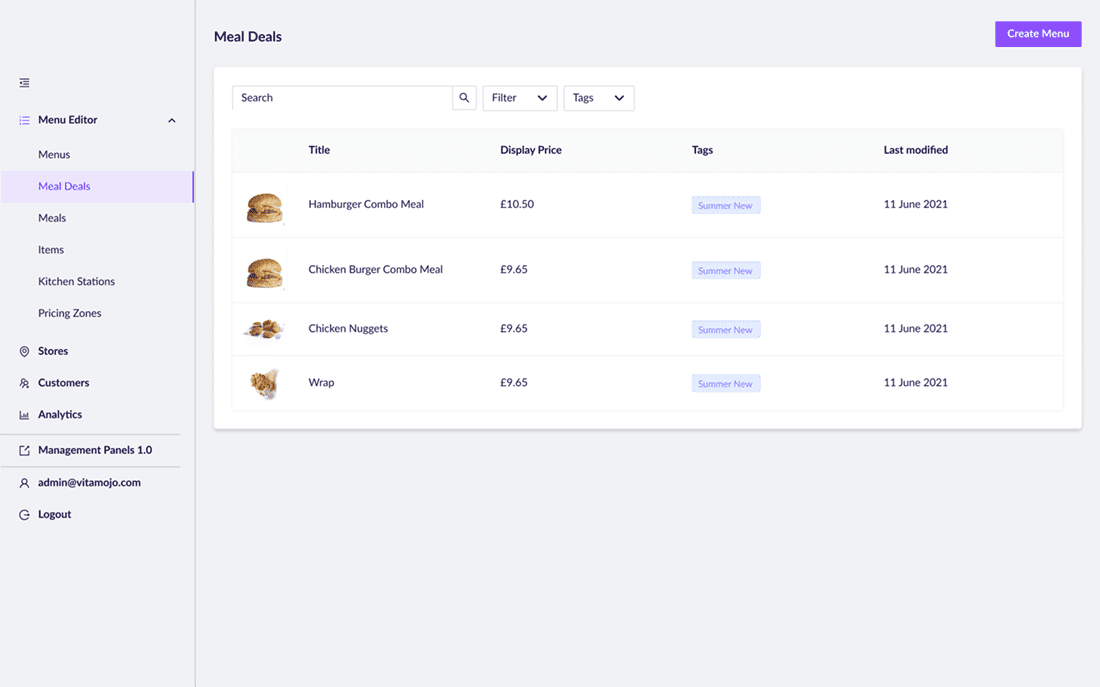1100x687 pixels.
Task: Collapse the Menu Editor section chevron
Action: coord(171,121)
